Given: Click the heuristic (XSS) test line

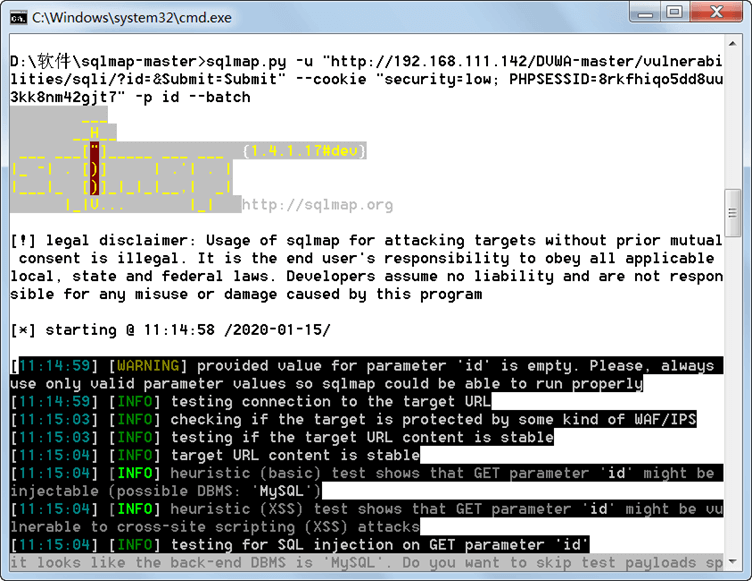Looking at the screenshot, I should 366,518.
